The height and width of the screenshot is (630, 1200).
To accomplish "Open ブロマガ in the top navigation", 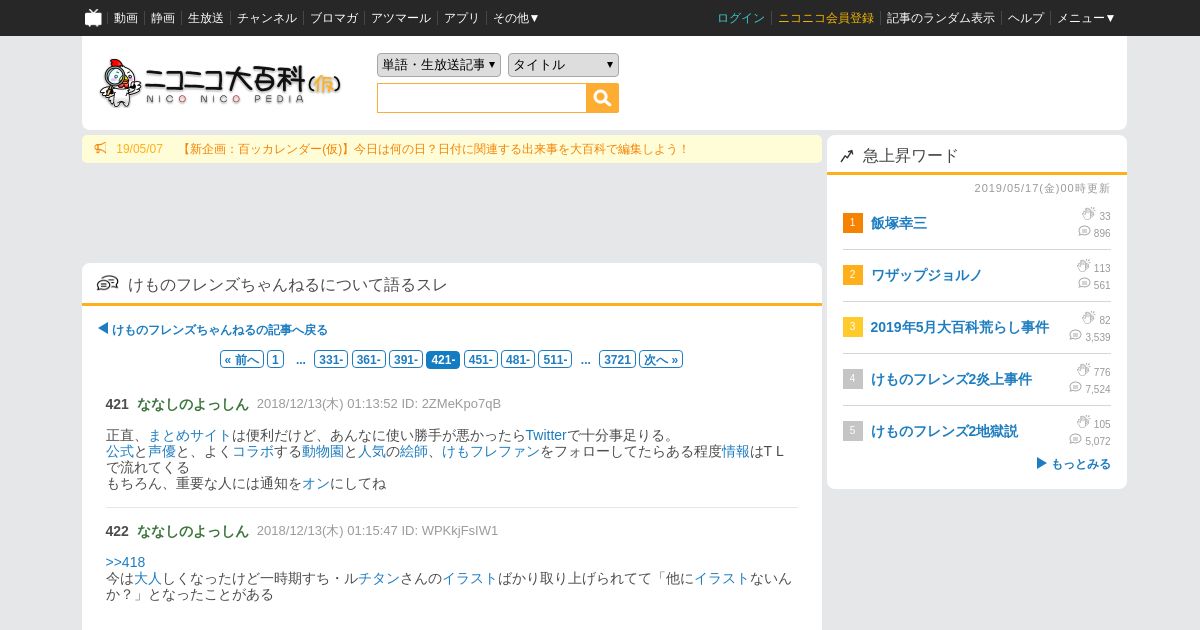I will tap(334, 18).
